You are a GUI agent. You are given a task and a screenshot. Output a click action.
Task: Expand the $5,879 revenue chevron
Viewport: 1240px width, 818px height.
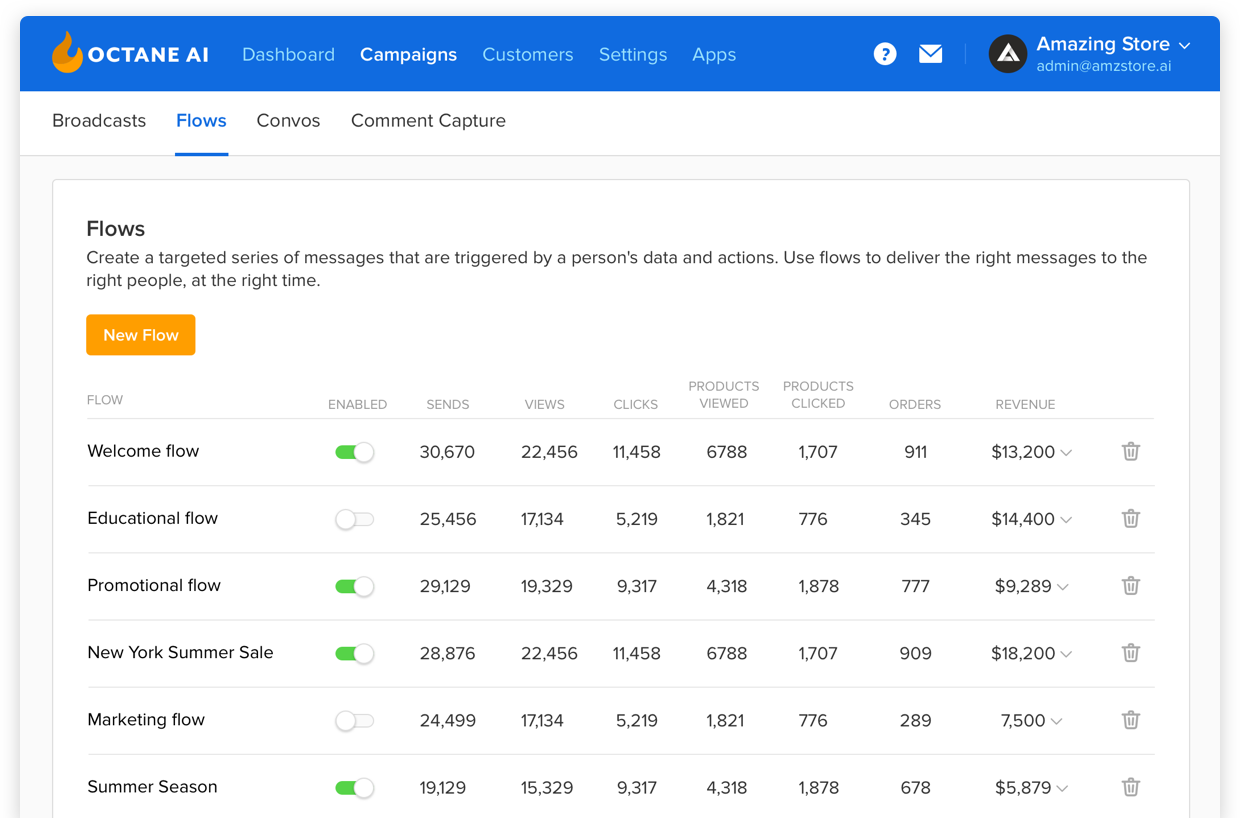point(1062,789)
